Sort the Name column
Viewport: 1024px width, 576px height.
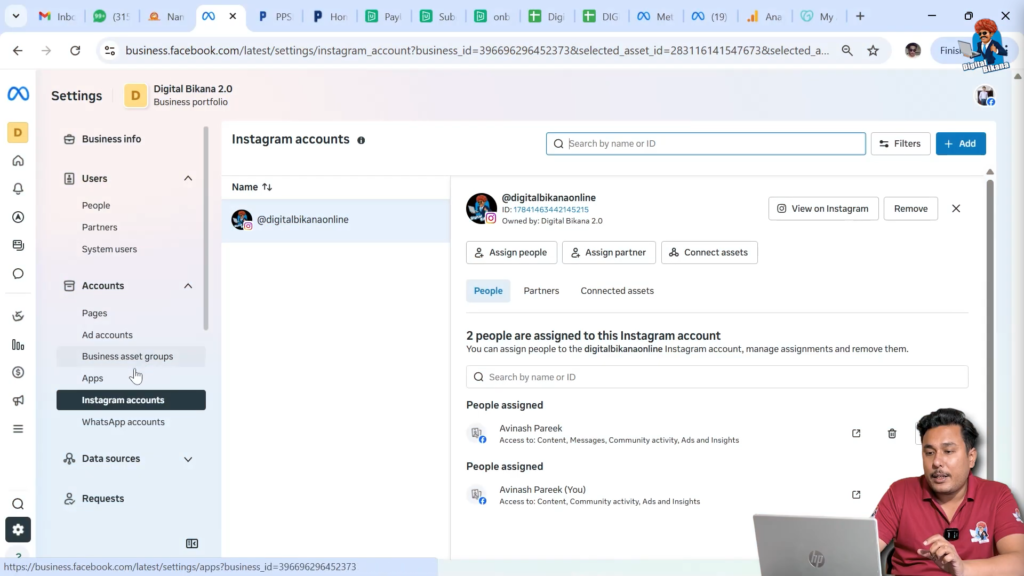click(251, 187)
